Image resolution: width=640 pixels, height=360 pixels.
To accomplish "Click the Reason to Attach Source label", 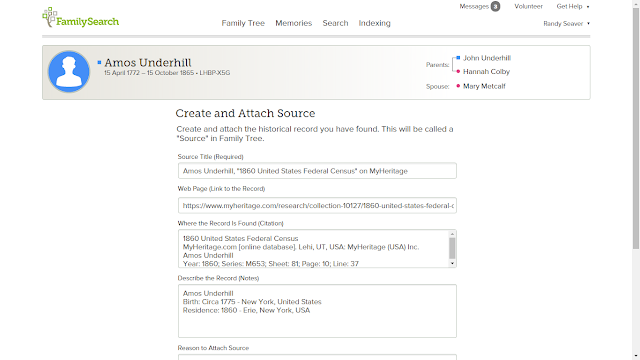I will [x=213, y=348].
